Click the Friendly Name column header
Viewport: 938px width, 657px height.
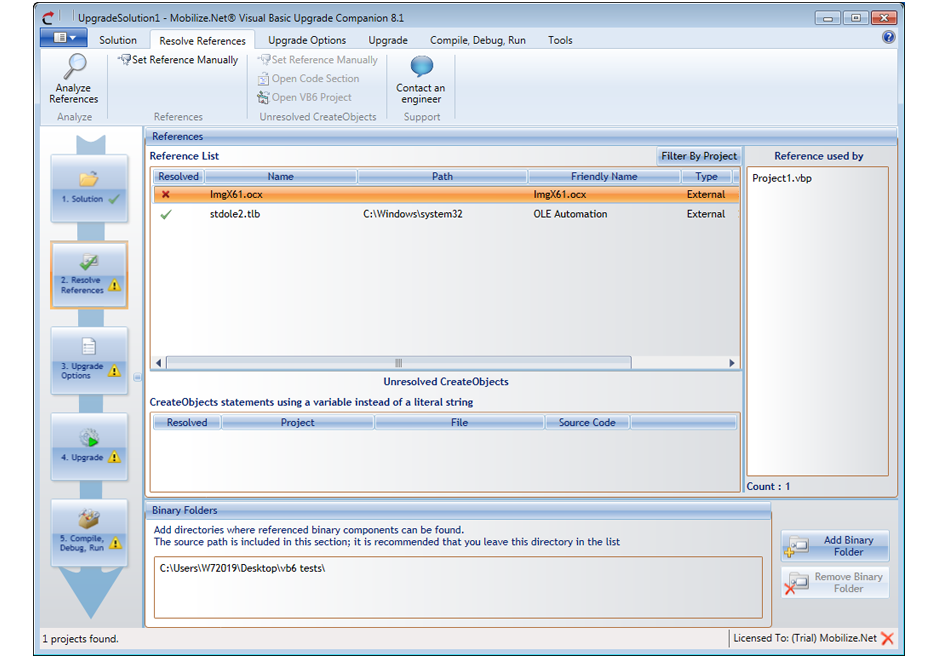(604, 177)
